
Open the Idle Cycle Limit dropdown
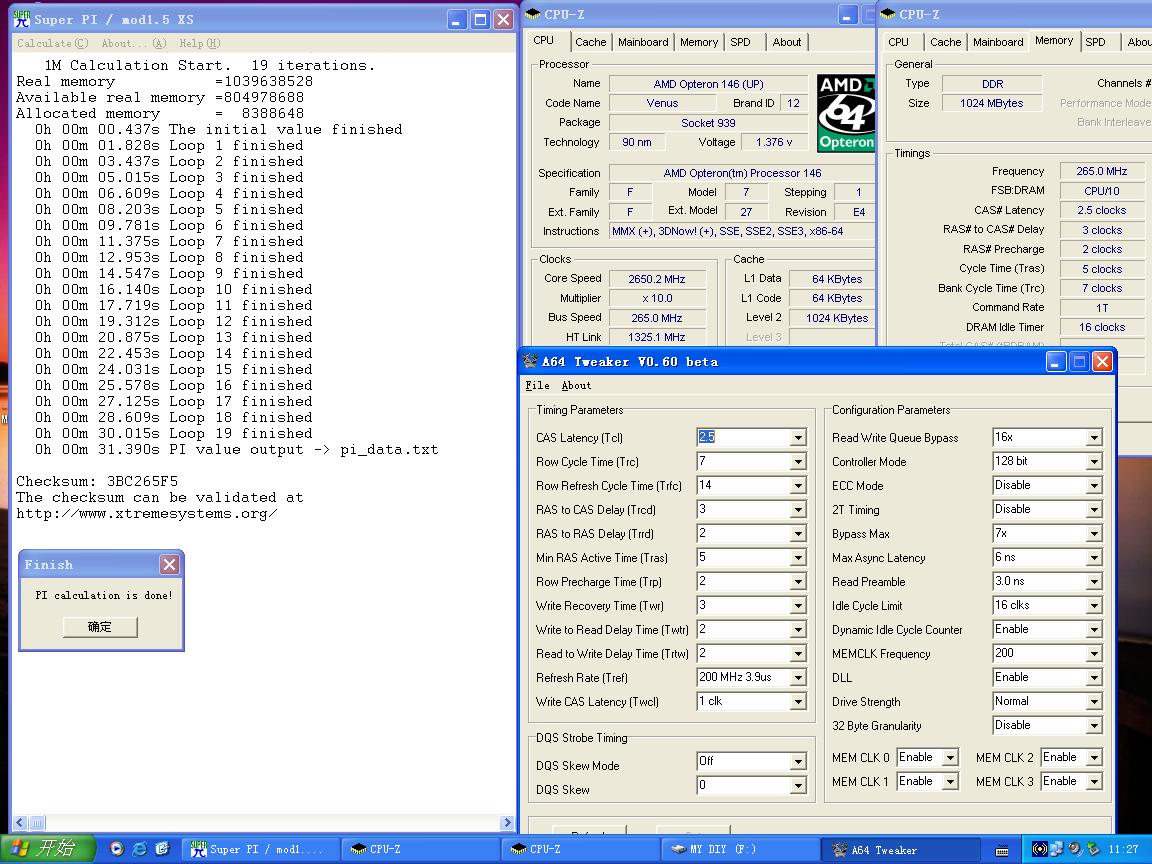tap(1094, 606)
